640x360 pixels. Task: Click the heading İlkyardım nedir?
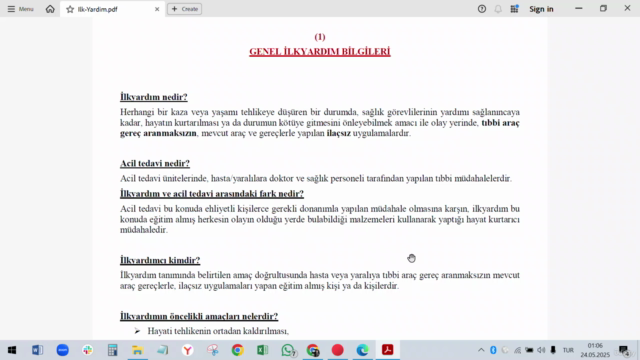154,97
